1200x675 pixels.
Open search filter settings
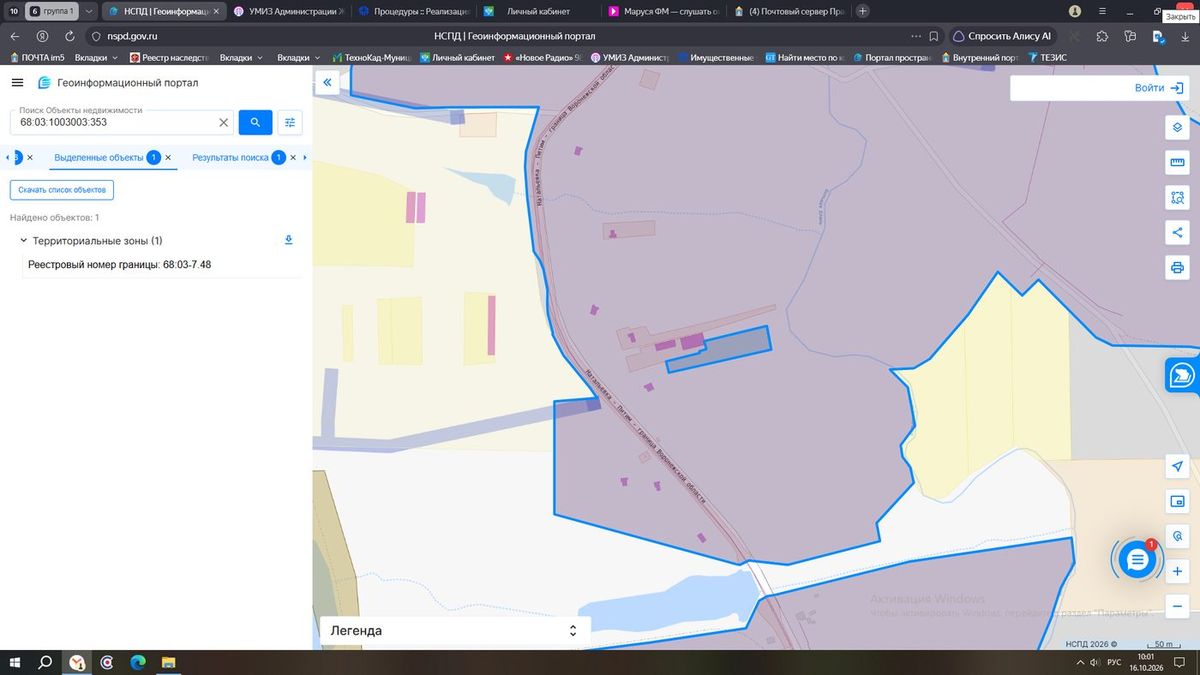pos(290,122)
